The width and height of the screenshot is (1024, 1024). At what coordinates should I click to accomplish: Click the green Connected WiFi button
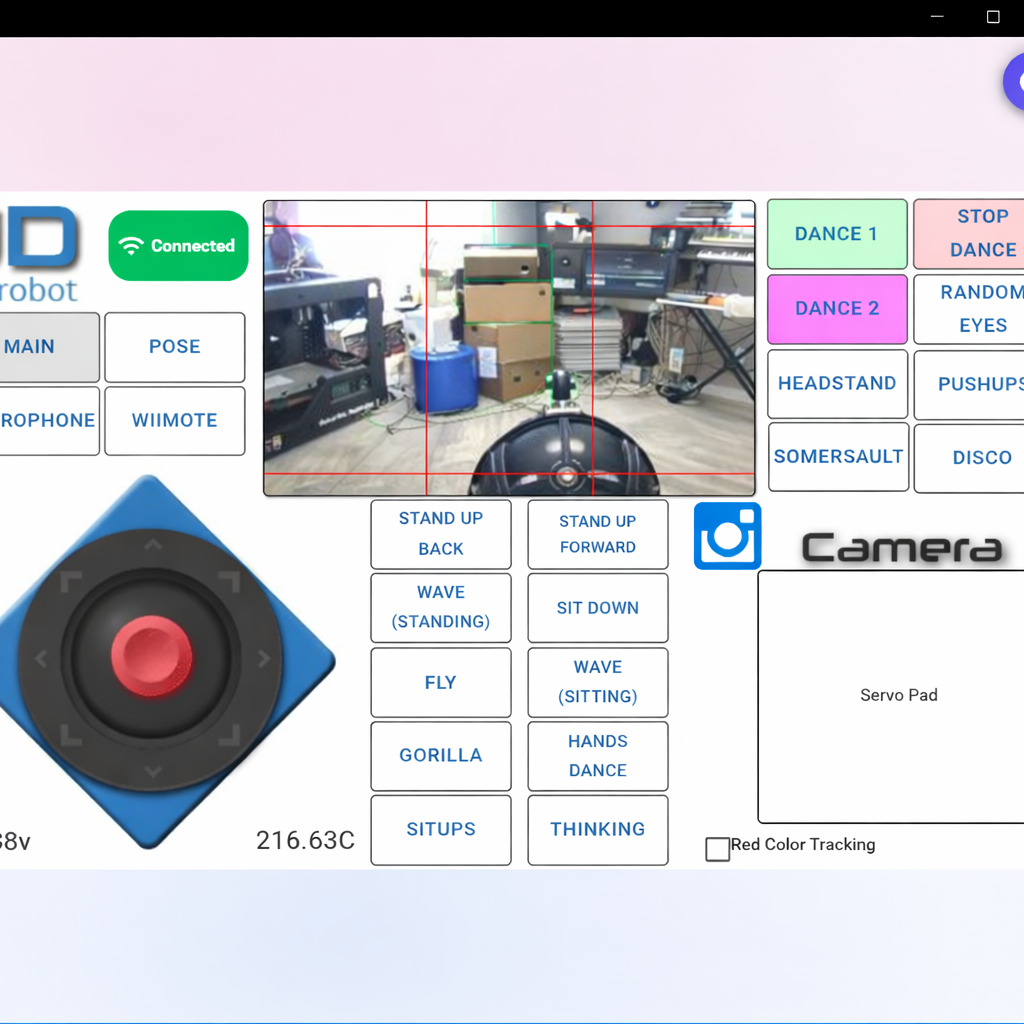coord(178,246)
